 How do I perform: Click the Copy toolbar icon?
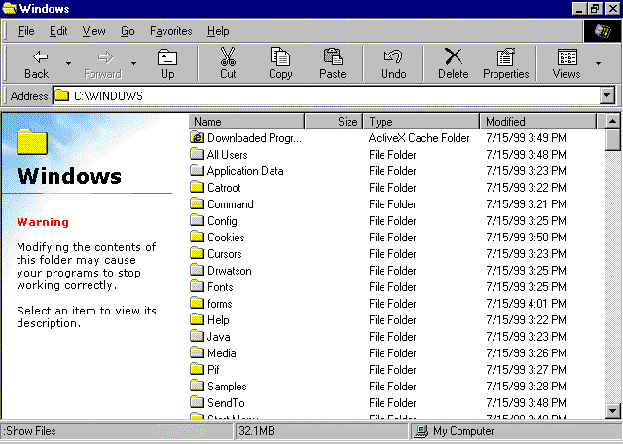pyautogui.click(x=281, y=63)
